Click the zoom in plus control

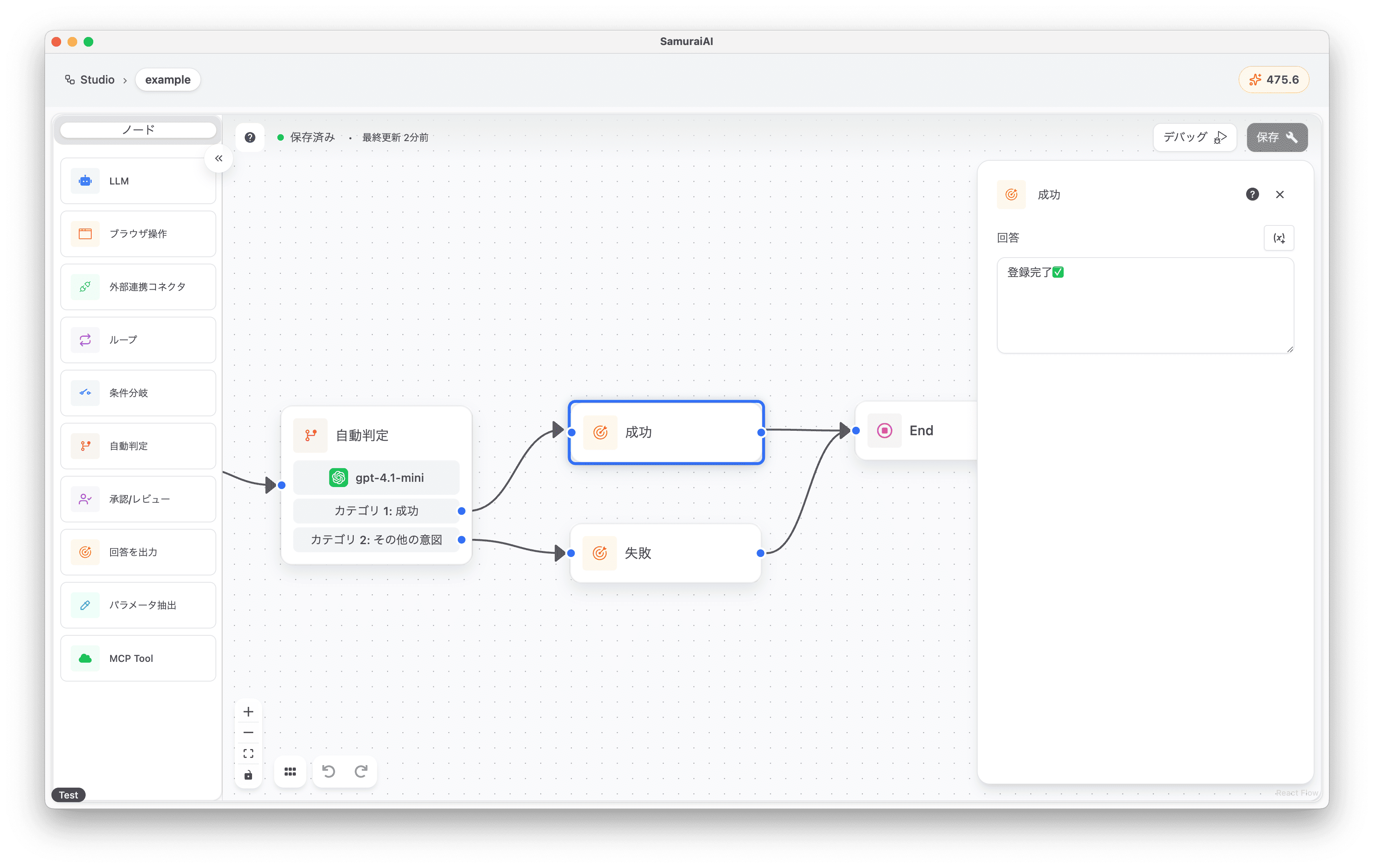[248, 711]
